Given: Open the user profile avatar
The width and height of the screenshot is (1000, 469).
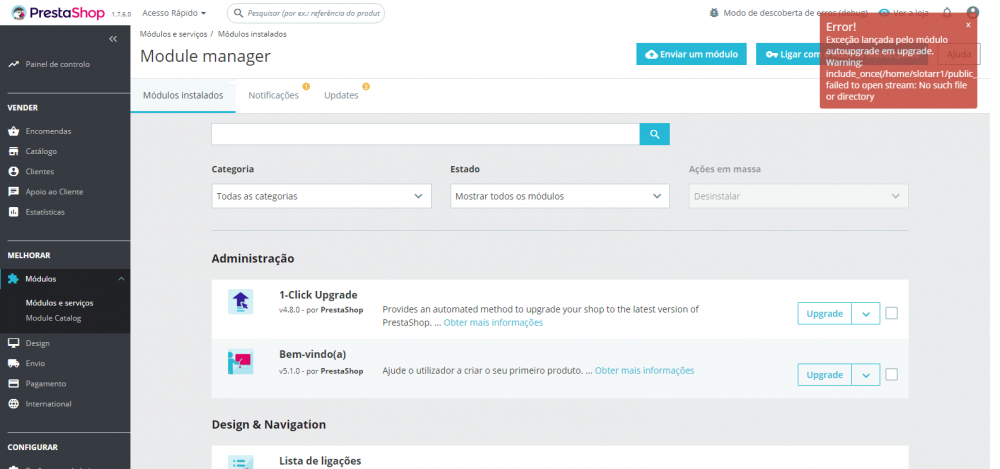Looking at the screenshot, I should tap(973, 13).
